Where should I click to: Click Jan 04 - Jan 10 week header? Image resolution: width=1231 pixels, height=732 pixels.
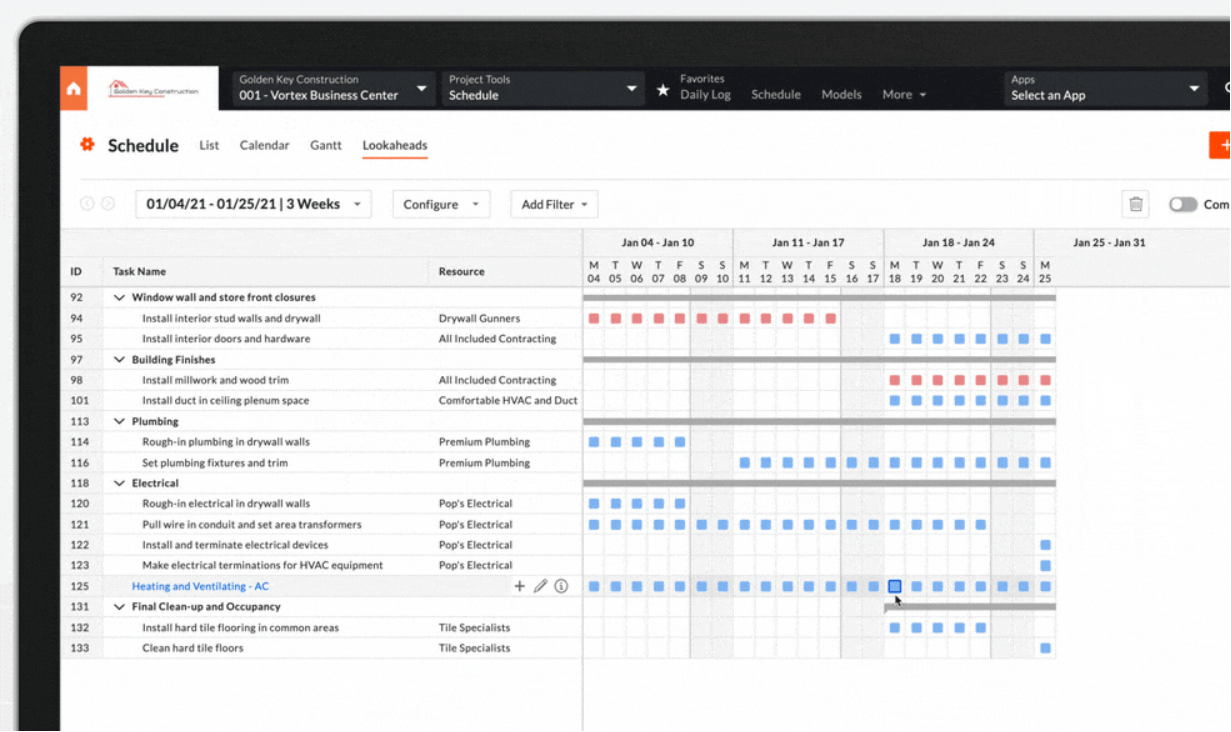click(x=657, y=242)
